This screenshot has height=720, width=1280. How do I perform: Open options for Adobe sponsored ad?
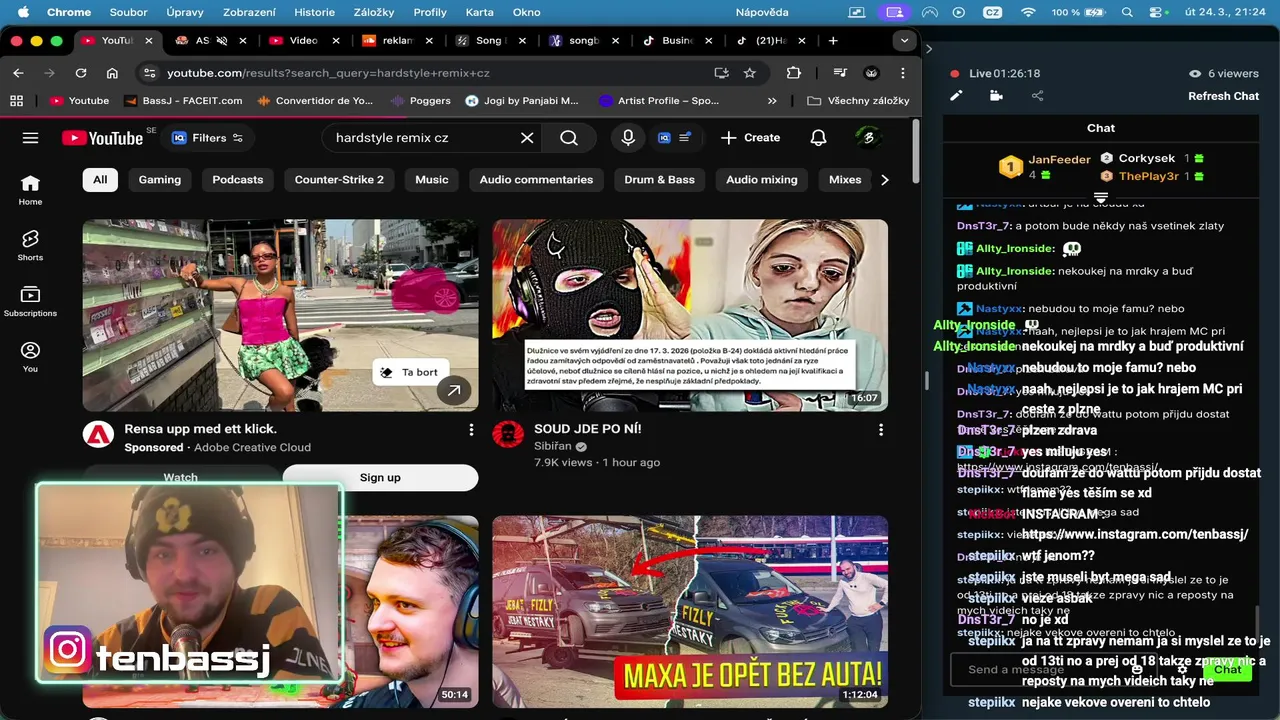pos(471,430)
